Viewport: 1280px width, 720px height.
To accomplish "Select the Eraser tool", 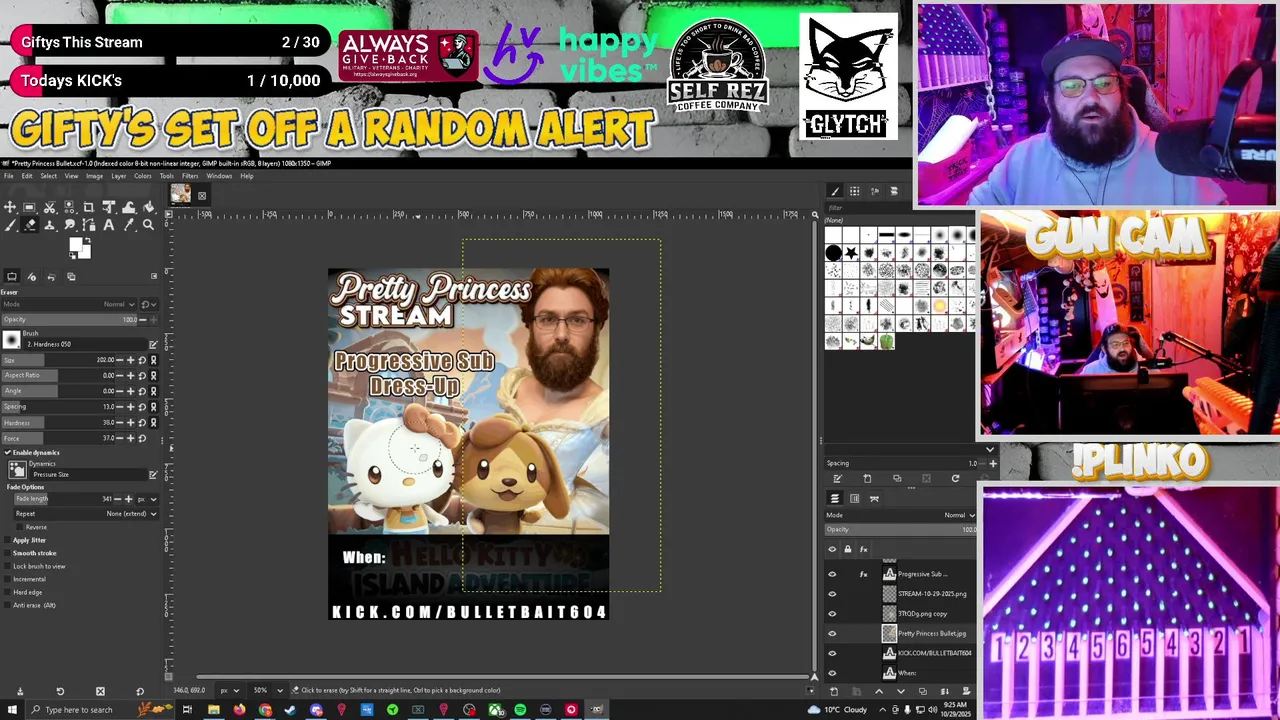I will point(29,225).
